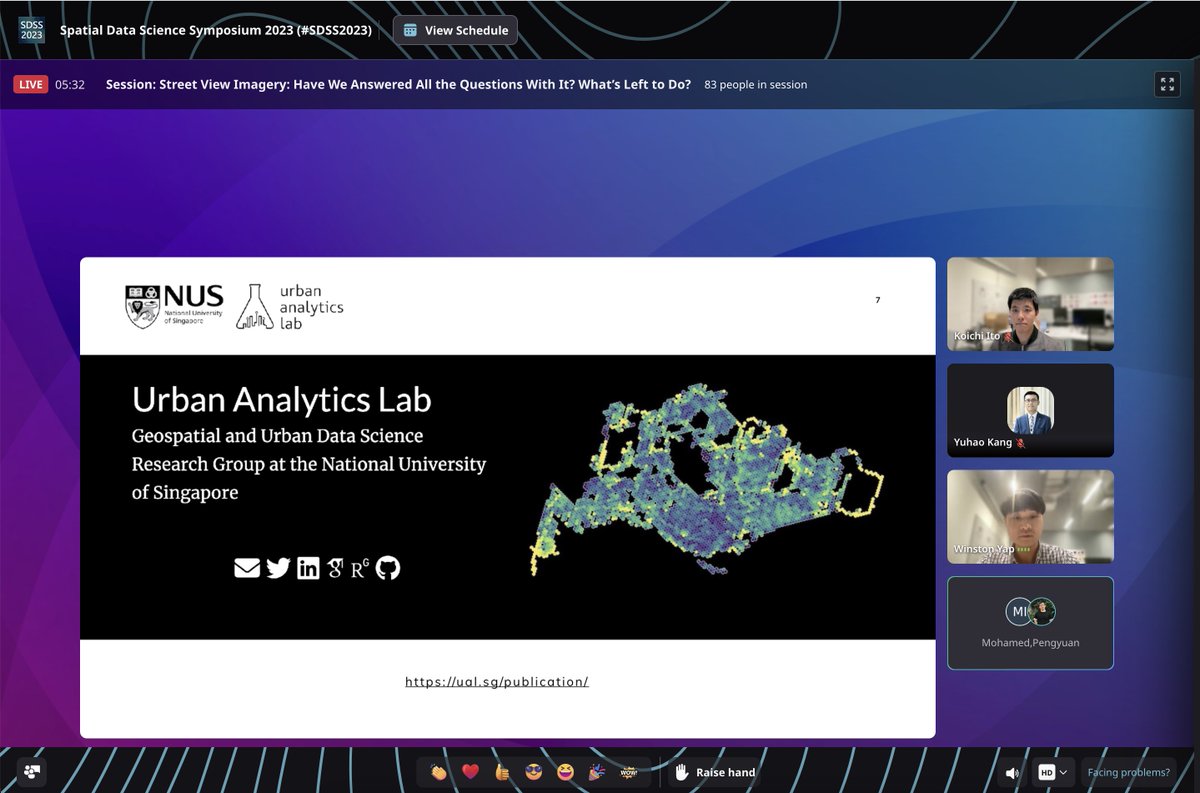Click the '83 people in session' text

pos(756,85)
